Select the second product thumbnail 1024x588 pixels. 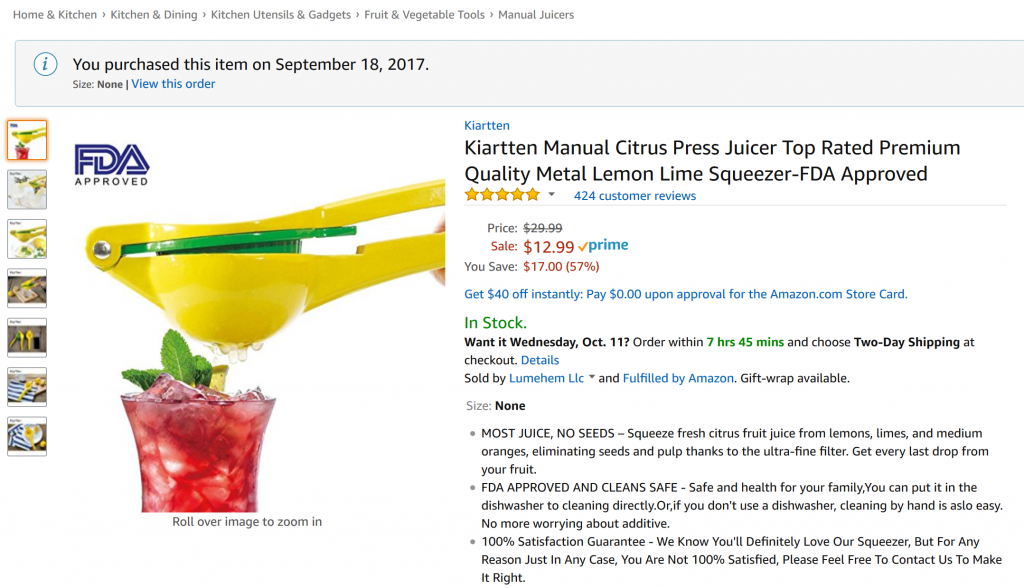tap(27, 189)
